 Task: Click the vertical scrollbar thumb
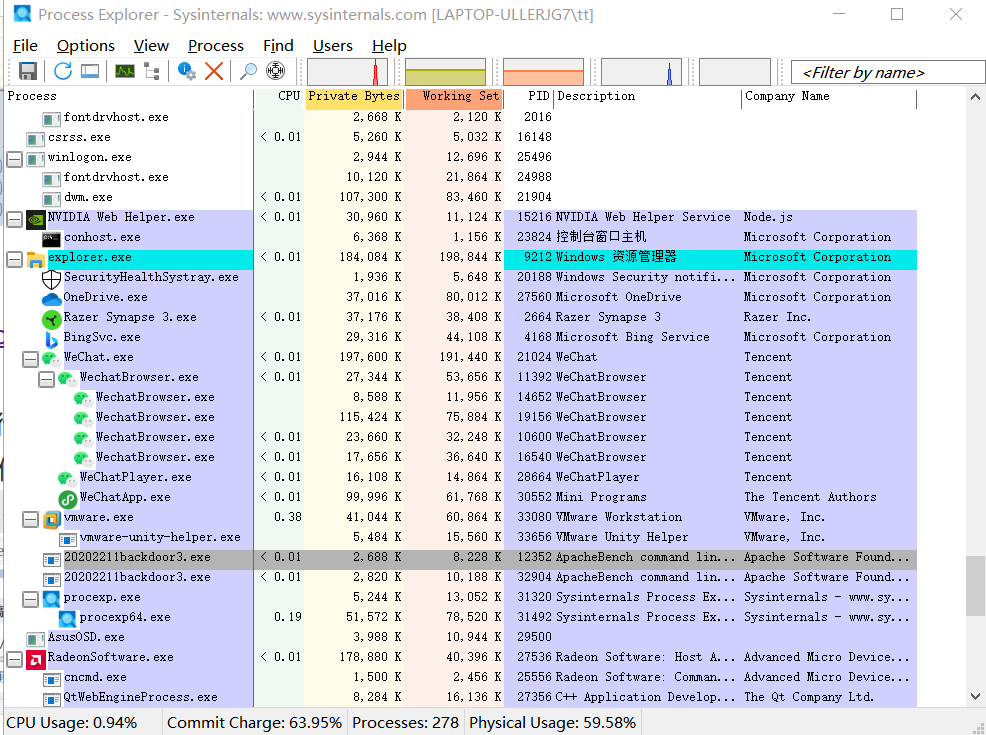coord(975,586)
